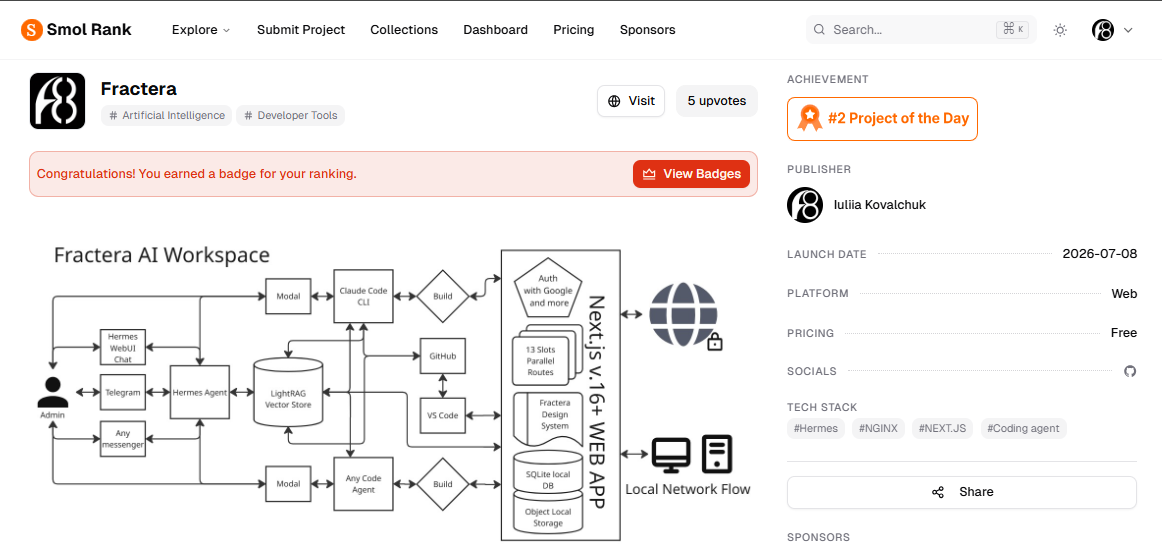Click the 5 upvotes button
The width and height of the screenshot is (1162, 551).
coord(717,101)
